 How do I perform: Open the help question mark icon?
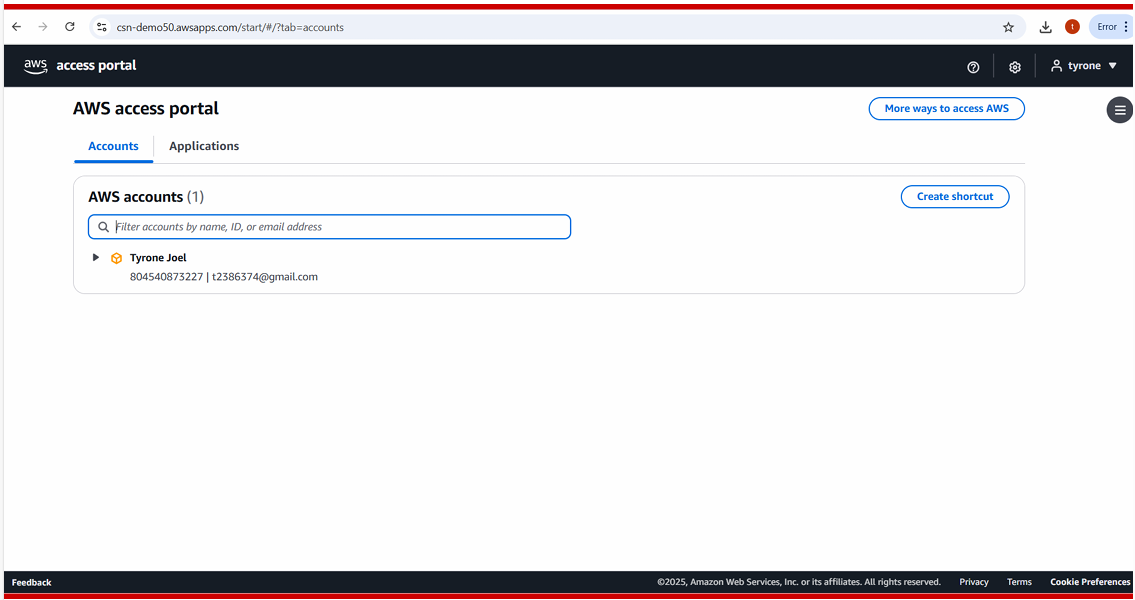click(973, 67)
